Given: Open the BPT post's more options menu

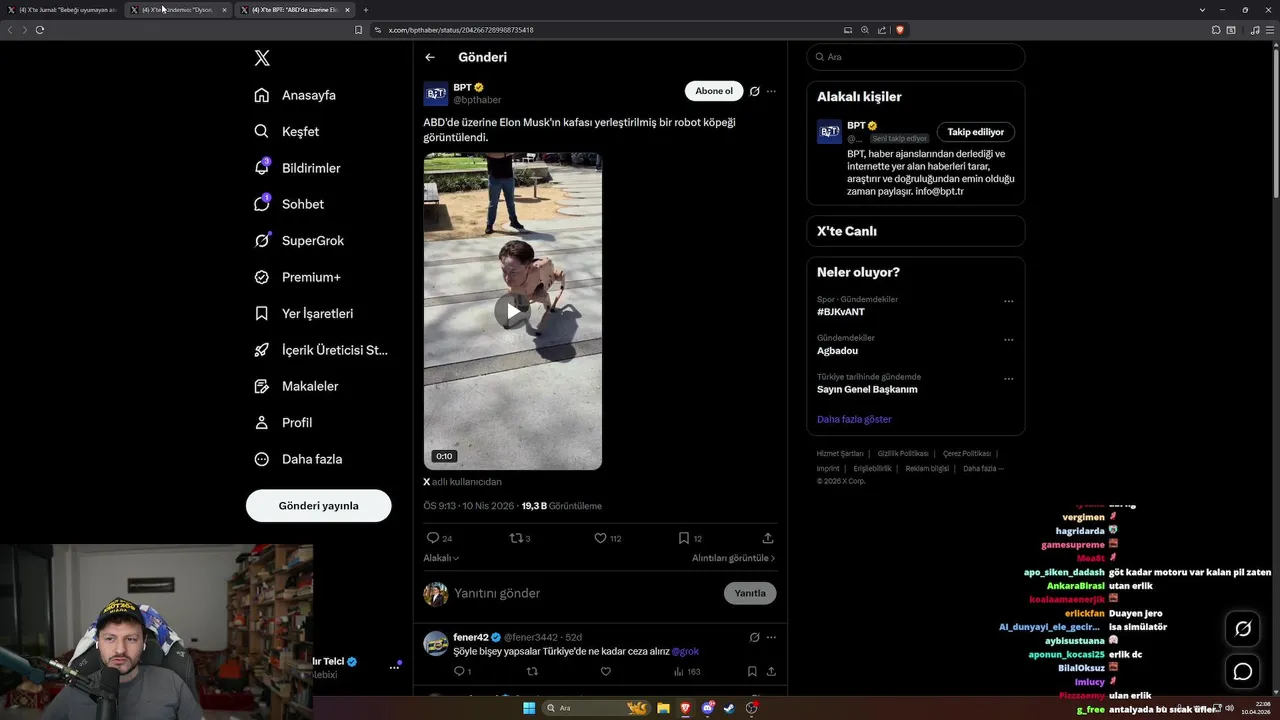Looking at the screenshot, I should pyautogui.click(x=771, y=91).
